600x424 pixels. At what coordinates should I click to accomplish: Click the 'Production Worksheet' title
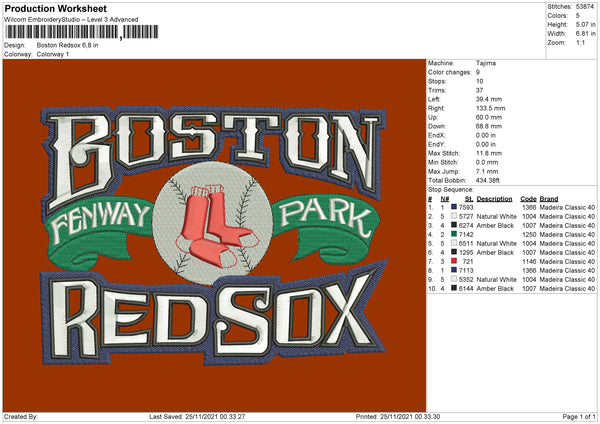point(56,8)
